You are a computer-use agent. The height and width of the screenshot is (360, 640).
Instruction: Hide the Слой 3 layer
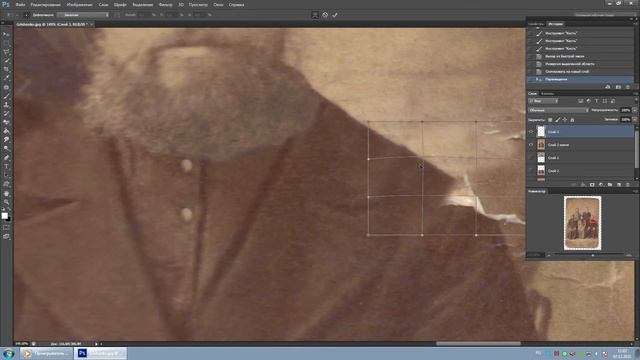[x=531, y=132]
